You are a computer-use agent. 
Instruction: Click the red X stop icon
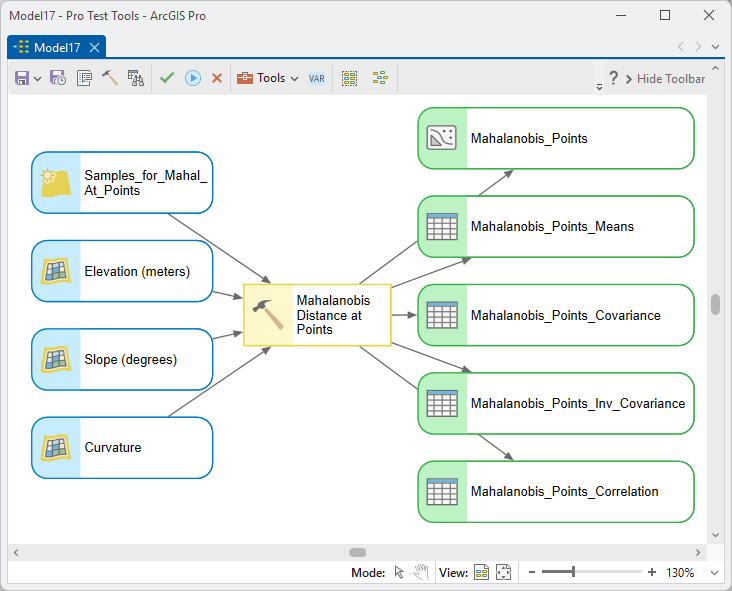(x=217, y=78)
